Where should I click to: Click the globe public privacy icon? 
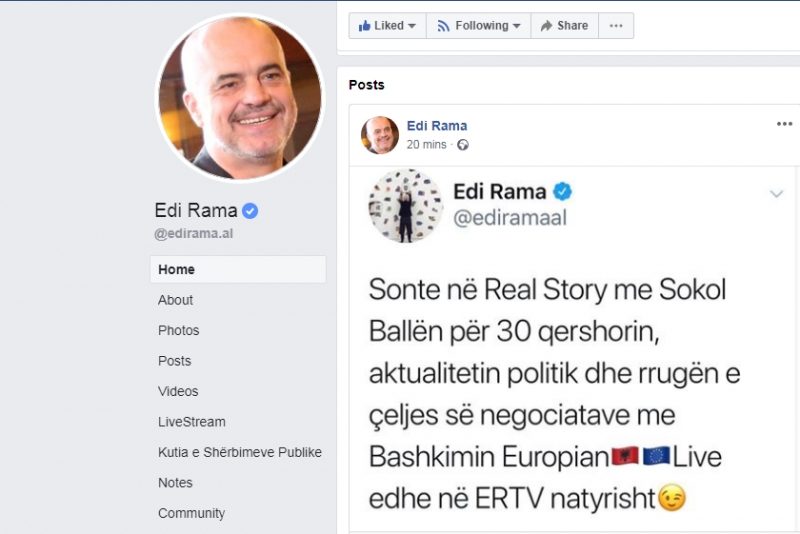463,145
